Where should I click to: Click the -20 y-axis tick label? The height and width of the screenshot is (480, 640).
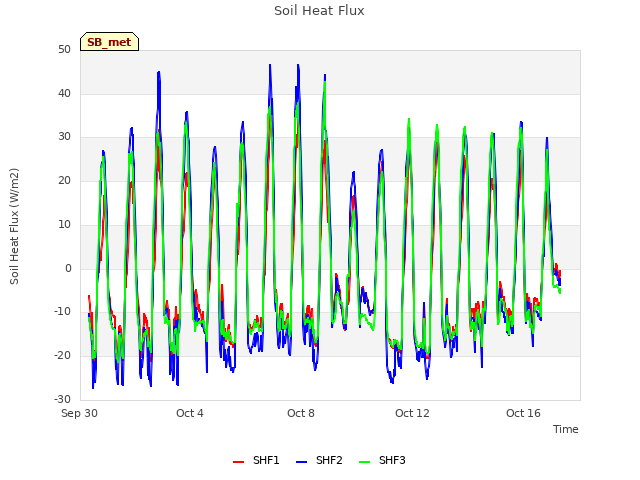coord(62,356)
